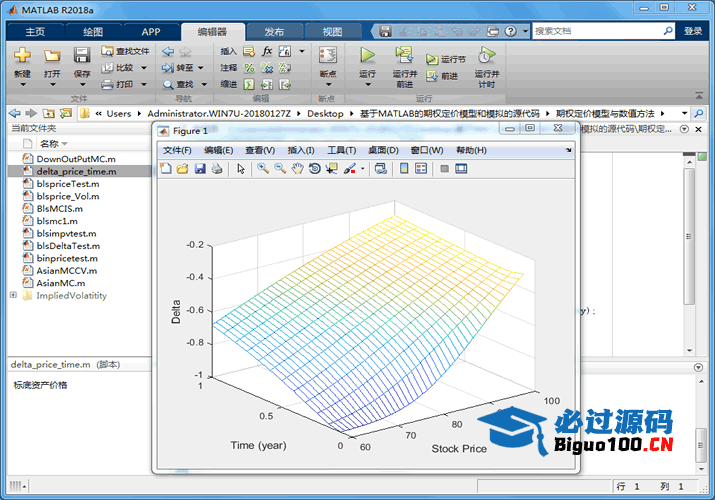Toggle the Pan hand tool
This screenshot has width=715, height=500.
[x=297, y=169]
